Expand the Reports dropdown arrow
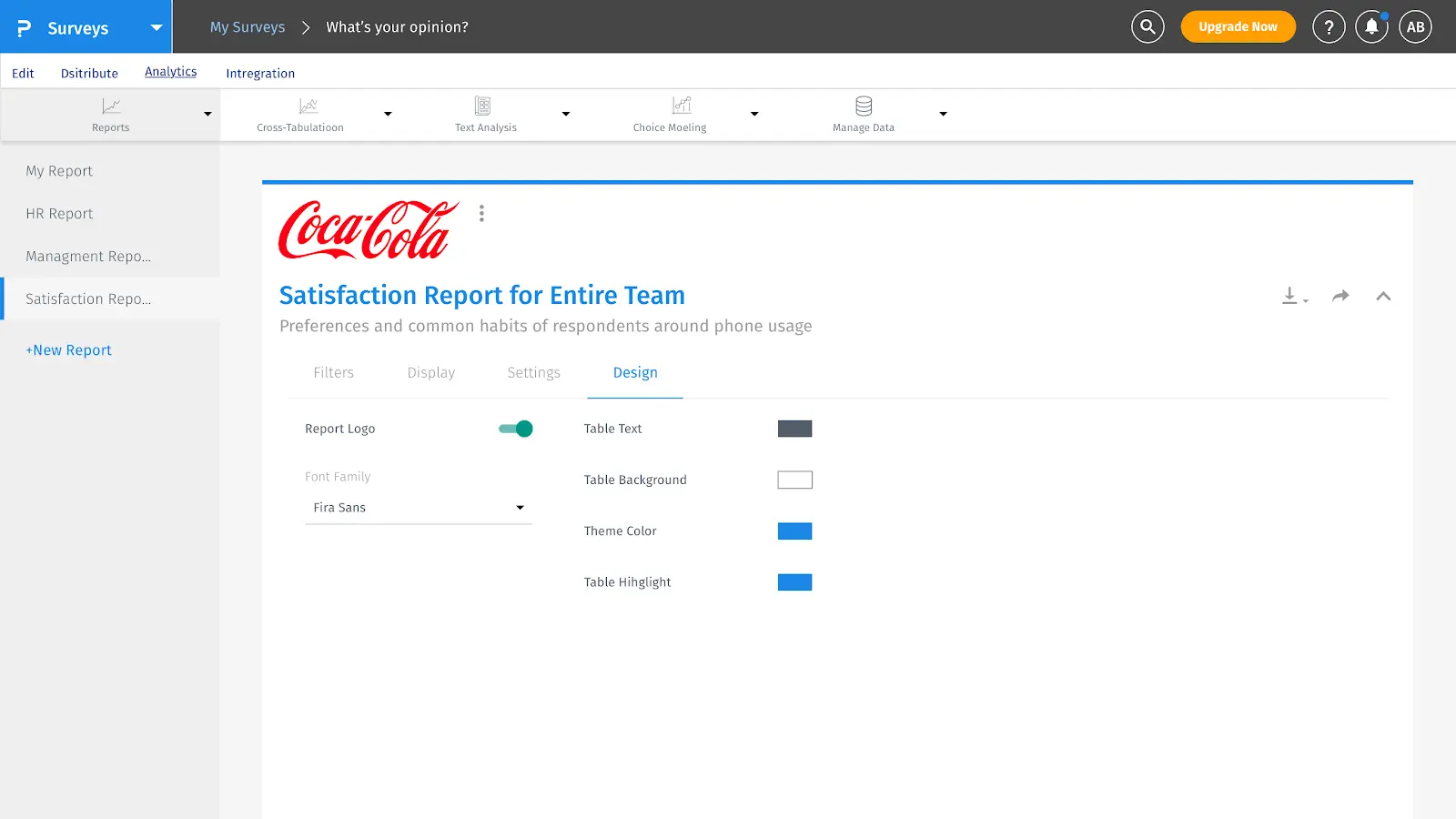This screenshot has height=819, width=1456. (x=207, y=114)
